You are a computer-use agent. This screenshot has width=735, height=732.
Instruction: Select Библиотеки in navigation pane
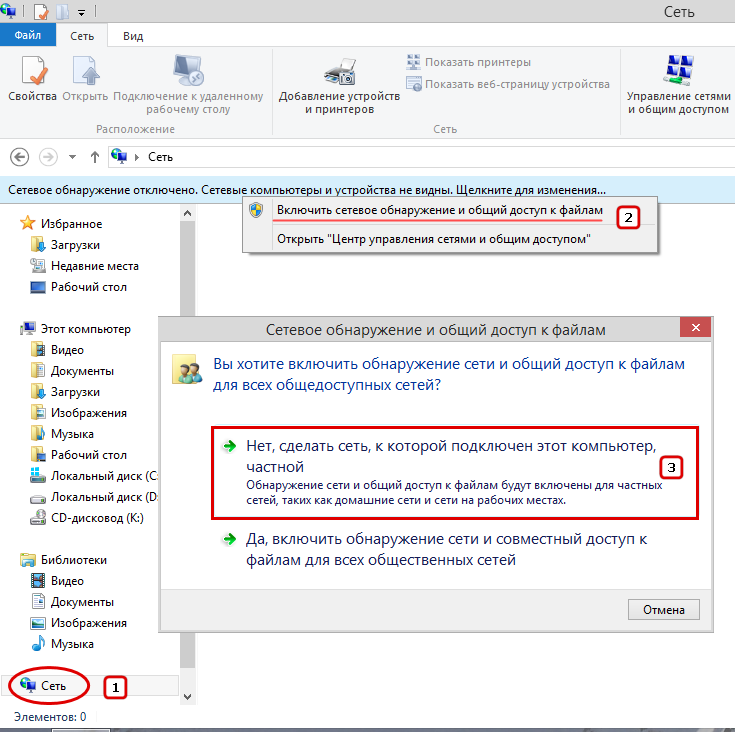[x=64, y=560]
